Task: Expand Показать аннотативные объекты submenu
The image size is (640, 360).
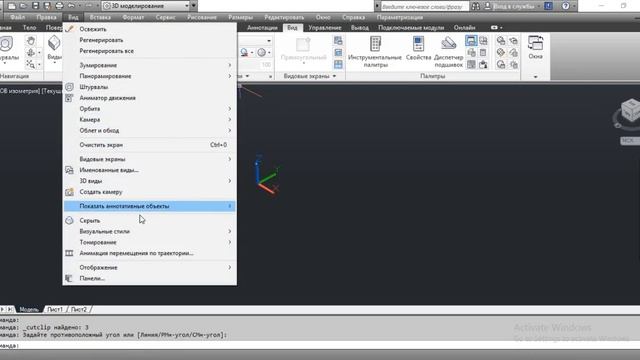Action: pos(150,206)
